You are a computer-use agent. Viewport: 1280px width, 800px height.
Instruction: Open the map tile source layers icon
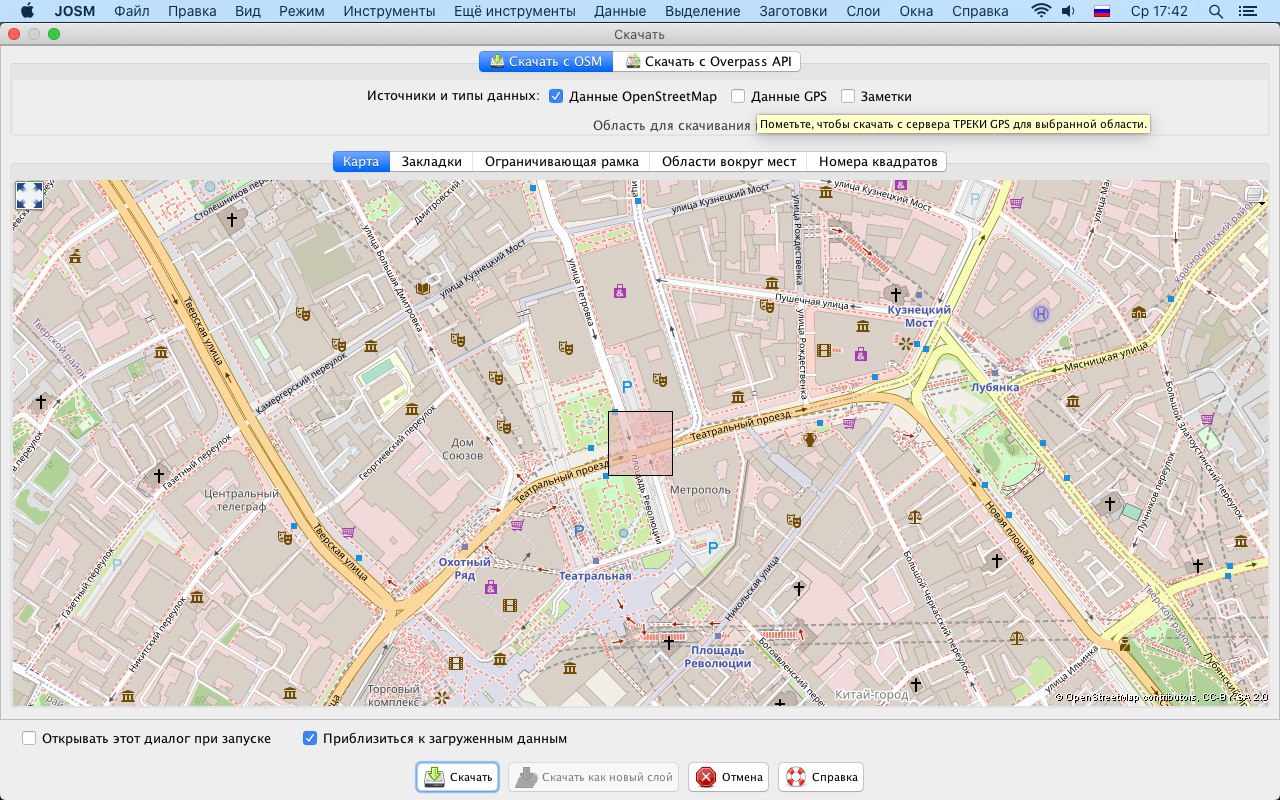pos(1254,194)
